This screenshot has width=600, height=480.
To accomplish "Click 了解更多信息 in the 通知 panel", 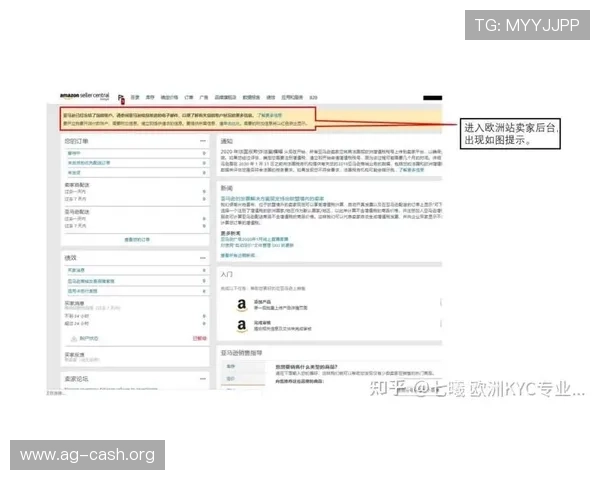I will coord(411,170).
